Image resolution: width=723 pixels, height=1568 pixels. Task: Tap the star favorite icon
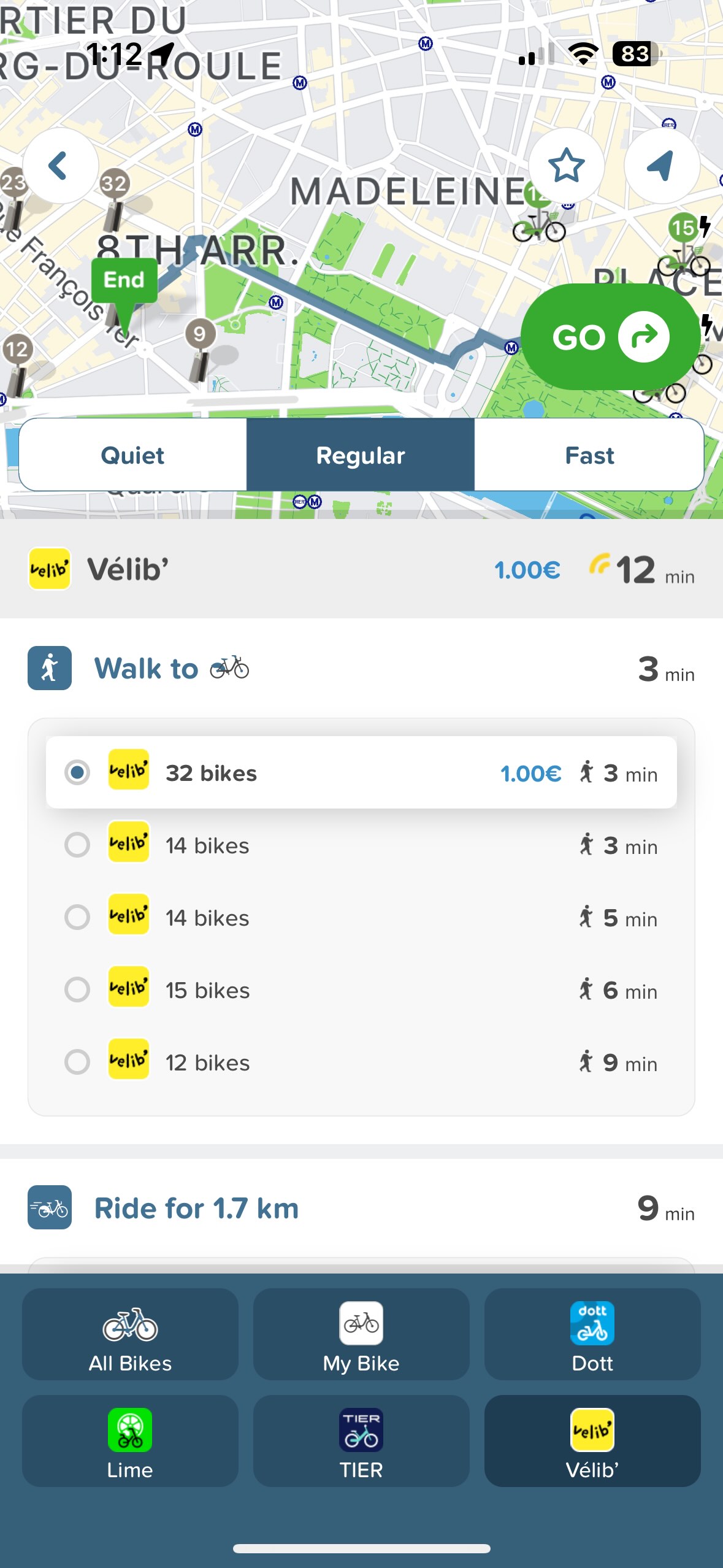[566, 166]
